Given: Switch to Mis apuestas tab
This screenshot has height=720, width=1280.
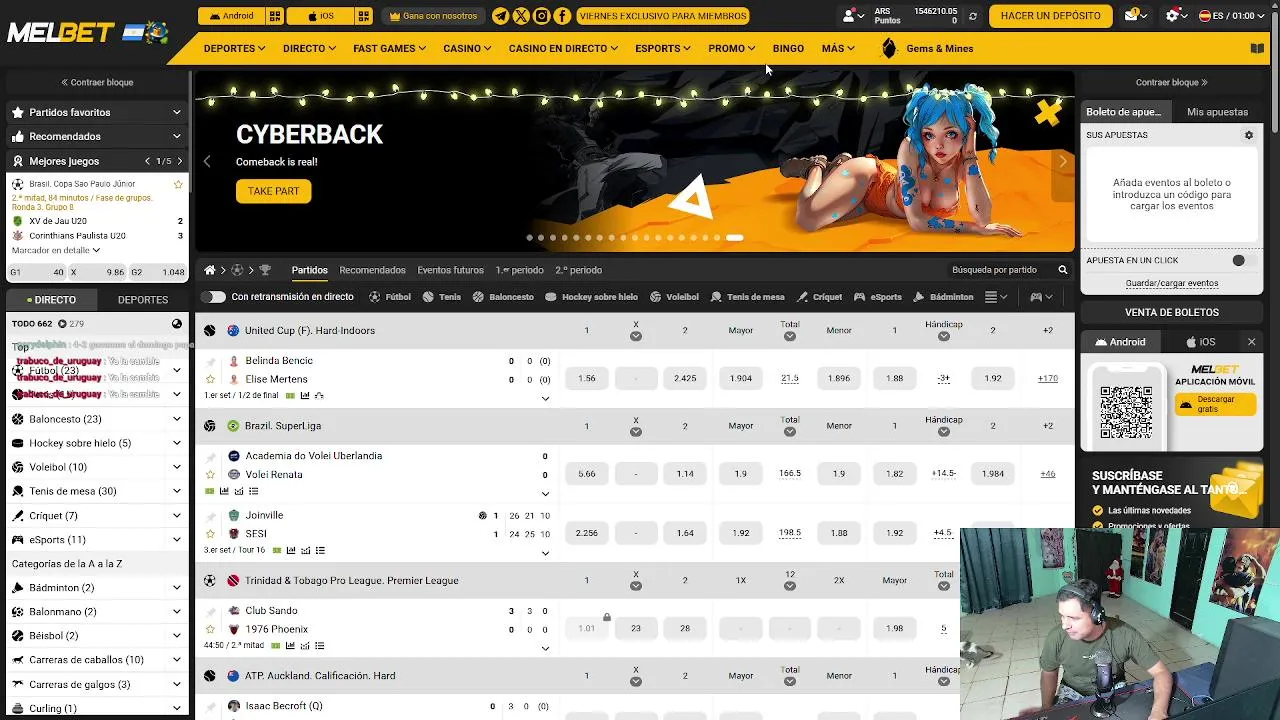Looking at the screenshot, I should [1217, 112].
